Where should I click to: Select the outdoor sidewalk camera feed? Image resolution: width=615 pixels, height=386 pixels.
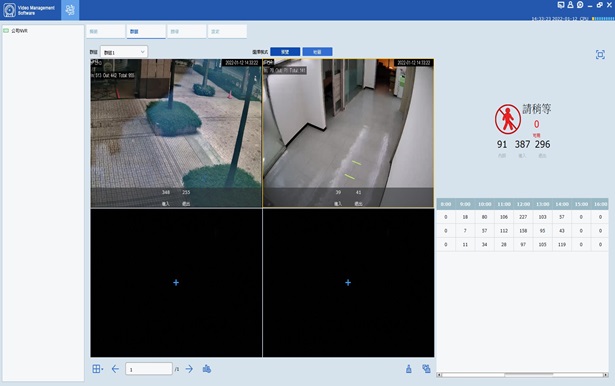pyautogui.click(x=176, y=133)
